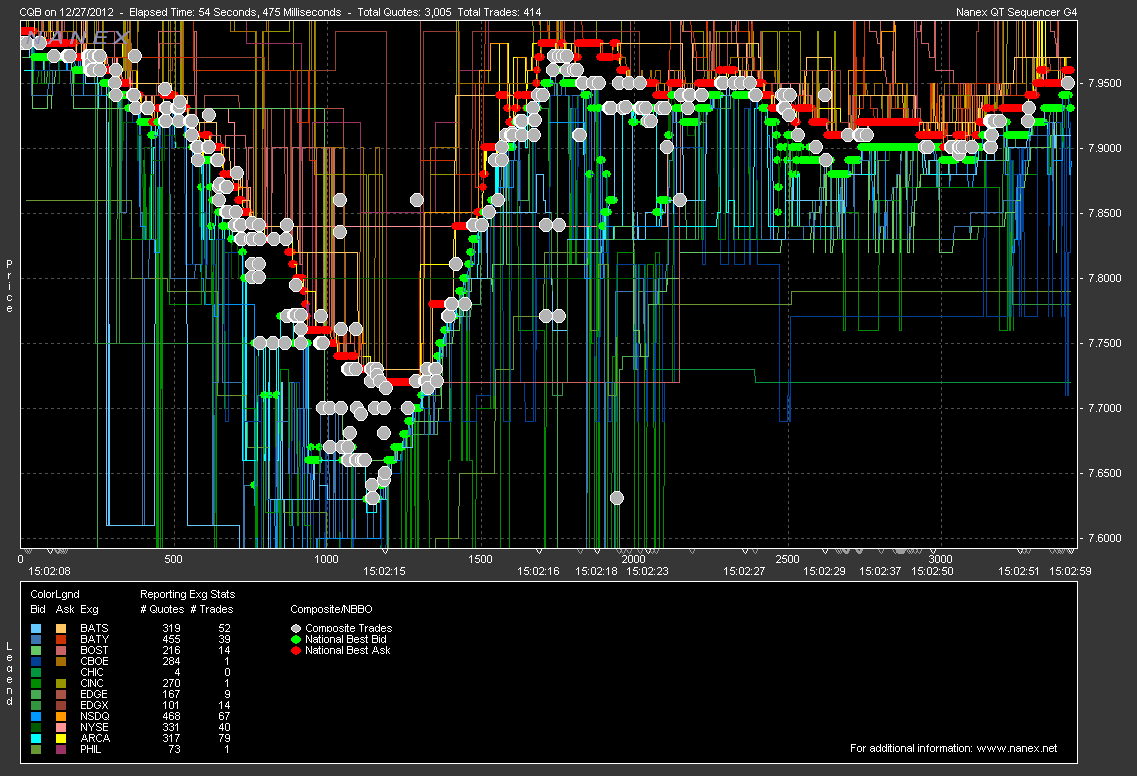Image resolution: width=1137 pixels, height=776 pixels.
Task: Select the ARCA ask yellow swatch
Action: [61, 738]
